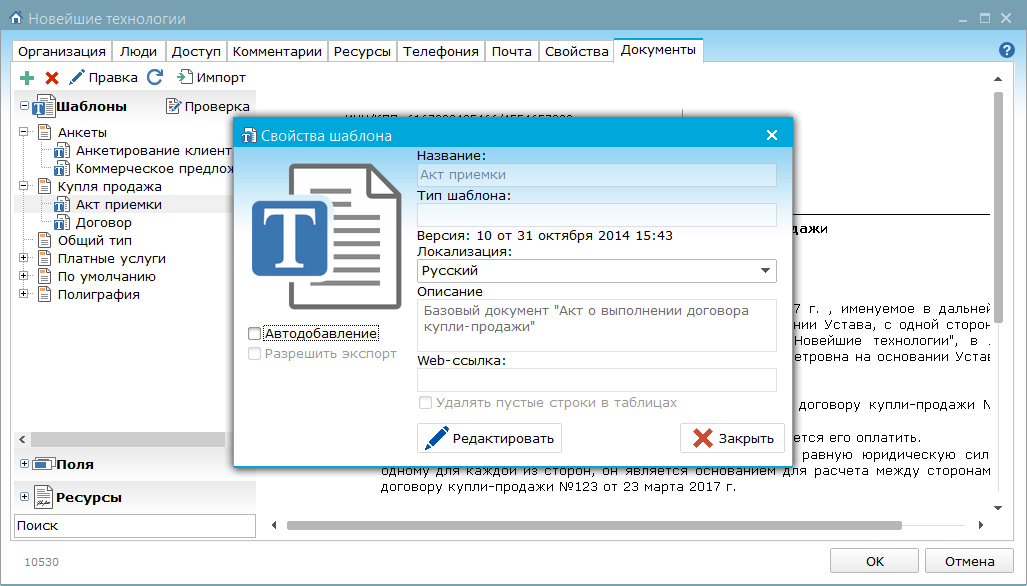Click the document scroll-right arrow

pyautogui.click(x=980, y=525)
